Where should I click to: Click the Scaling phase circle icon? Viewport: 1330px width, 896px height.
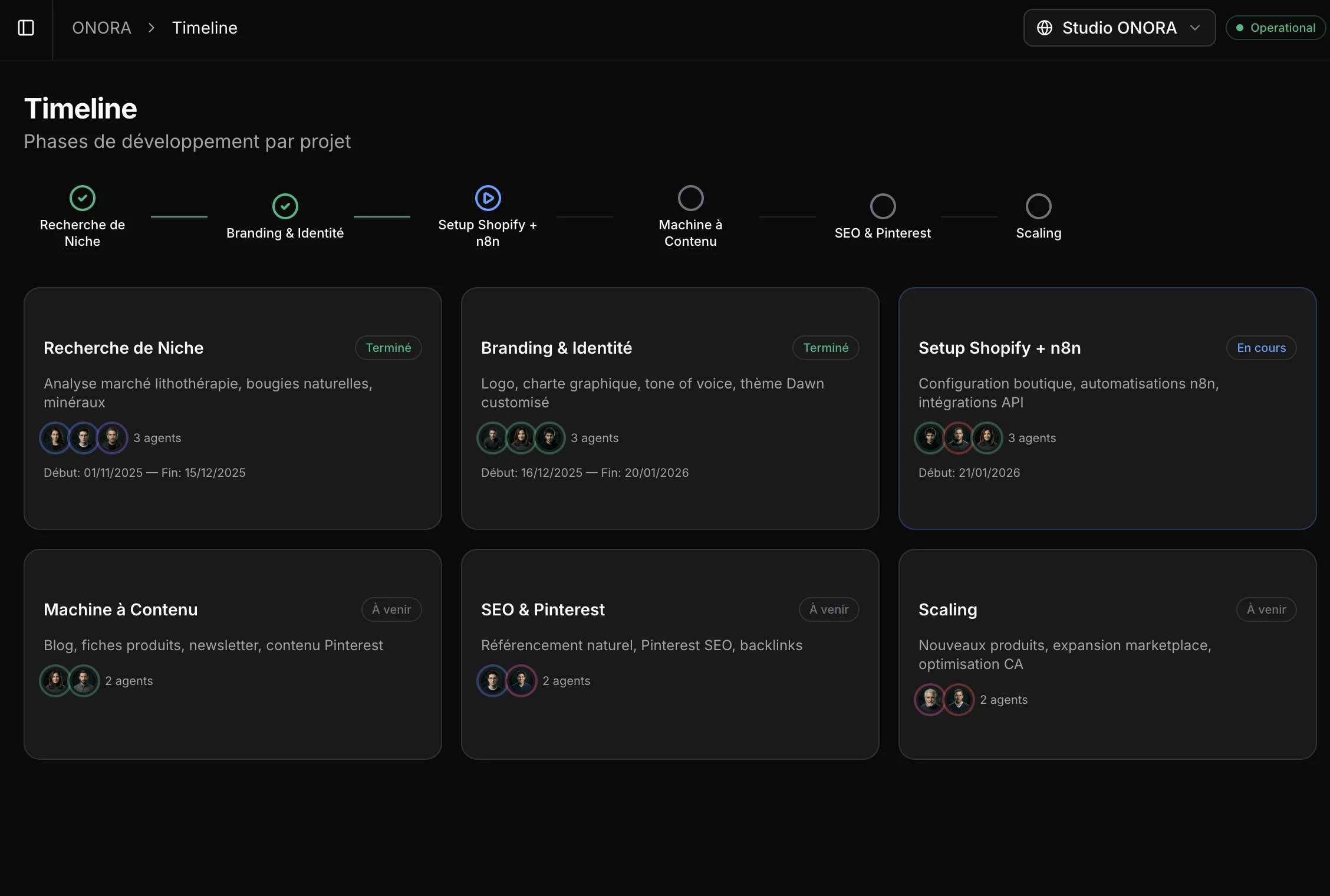click(1038, 206)
